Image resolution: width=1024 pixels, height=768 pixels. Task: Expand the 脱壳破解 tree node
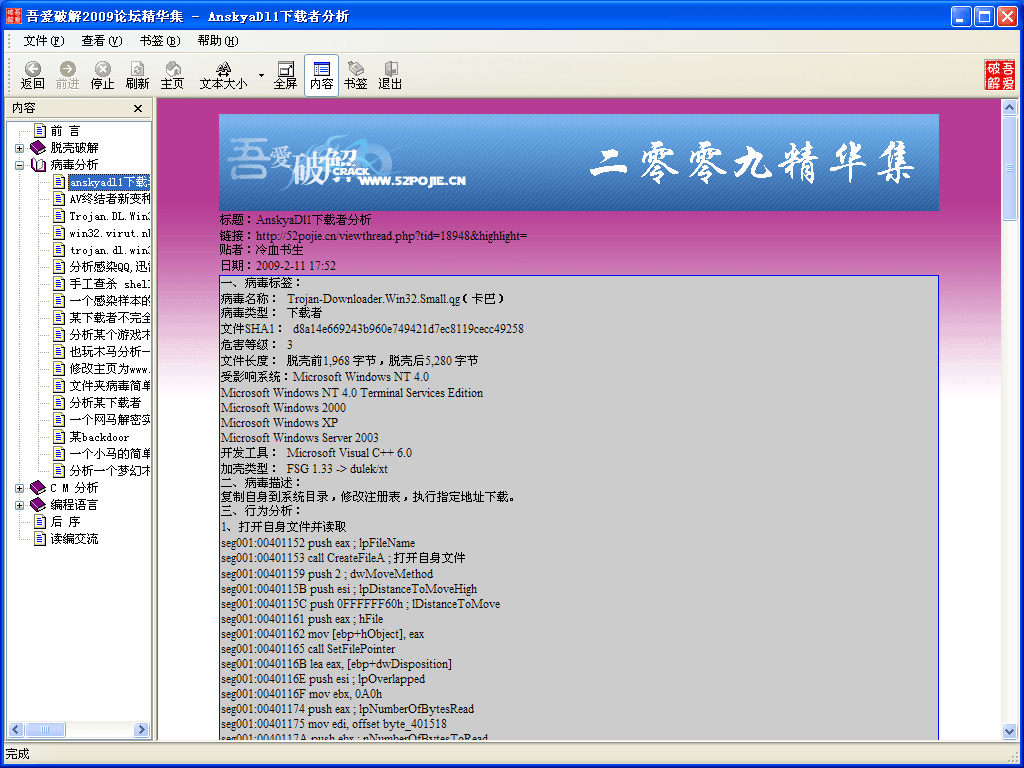20,148
